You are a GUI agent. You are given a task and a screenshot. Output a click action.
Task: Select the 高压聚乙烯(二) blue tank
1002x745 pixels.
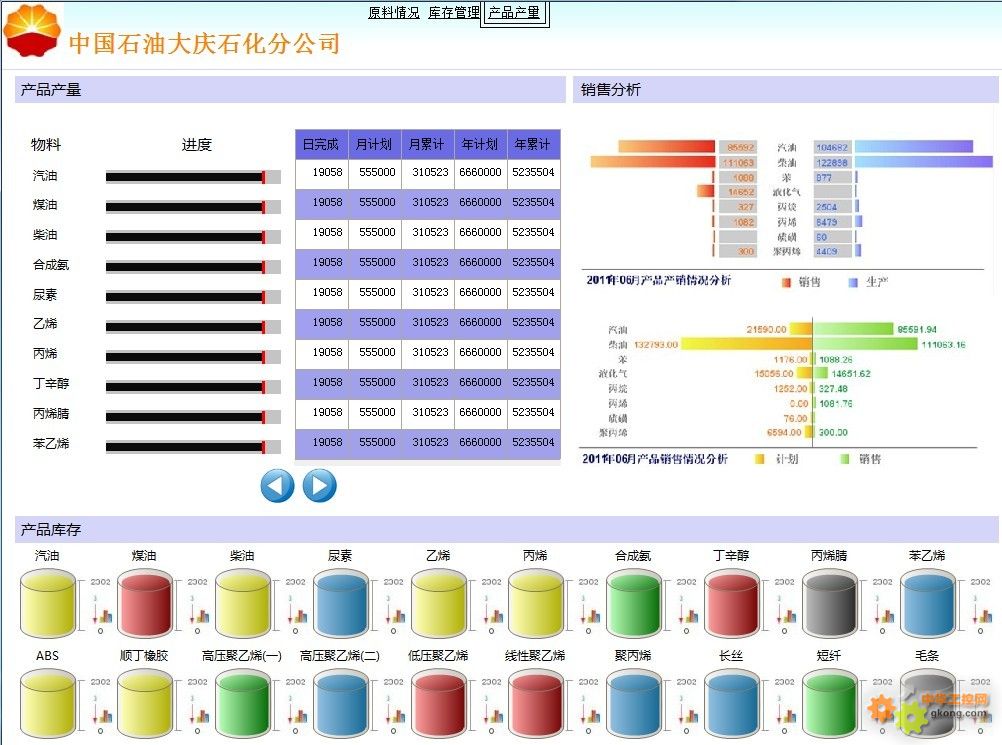click(341, 704)
